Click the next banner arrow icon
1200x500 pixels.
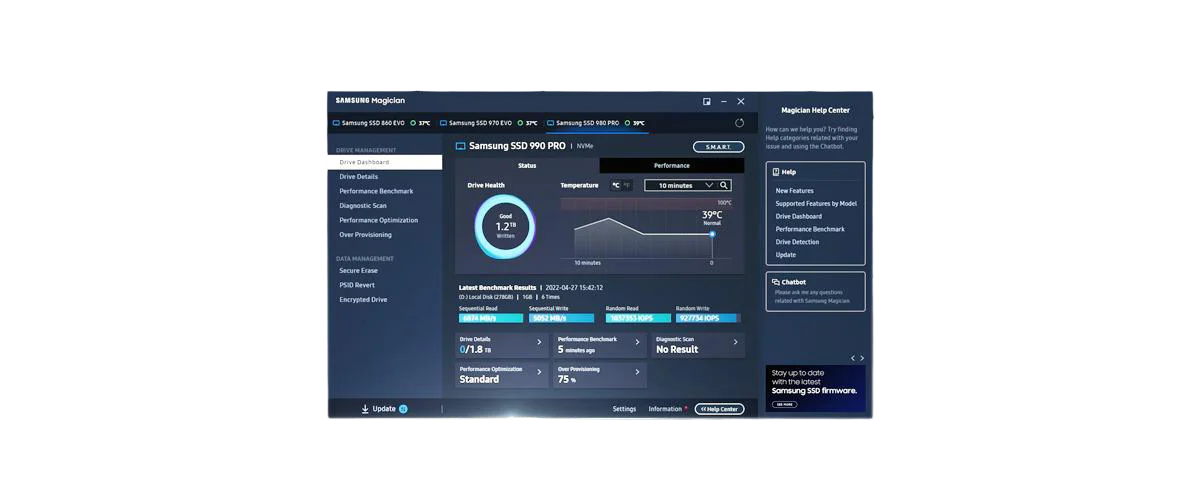862,358
